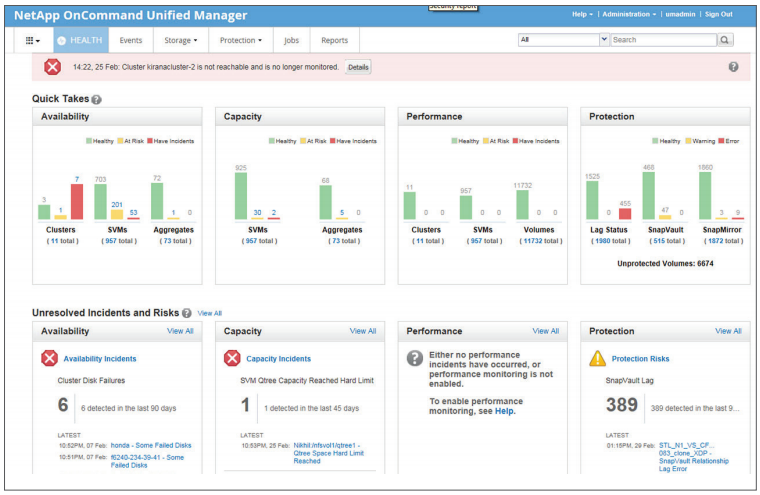
Task: Click SnapMirror 1872 total link
Action: point(723,241)
